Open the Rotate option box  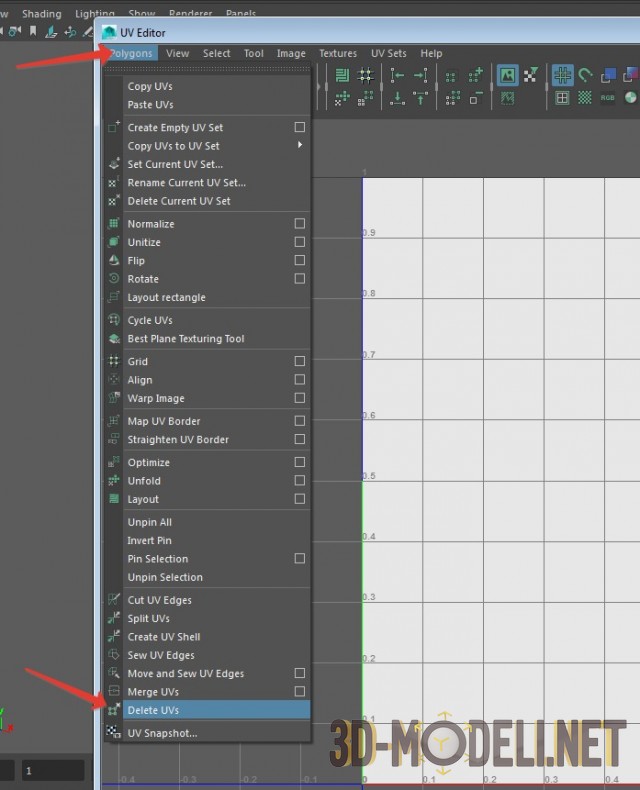tap(300, 279)
